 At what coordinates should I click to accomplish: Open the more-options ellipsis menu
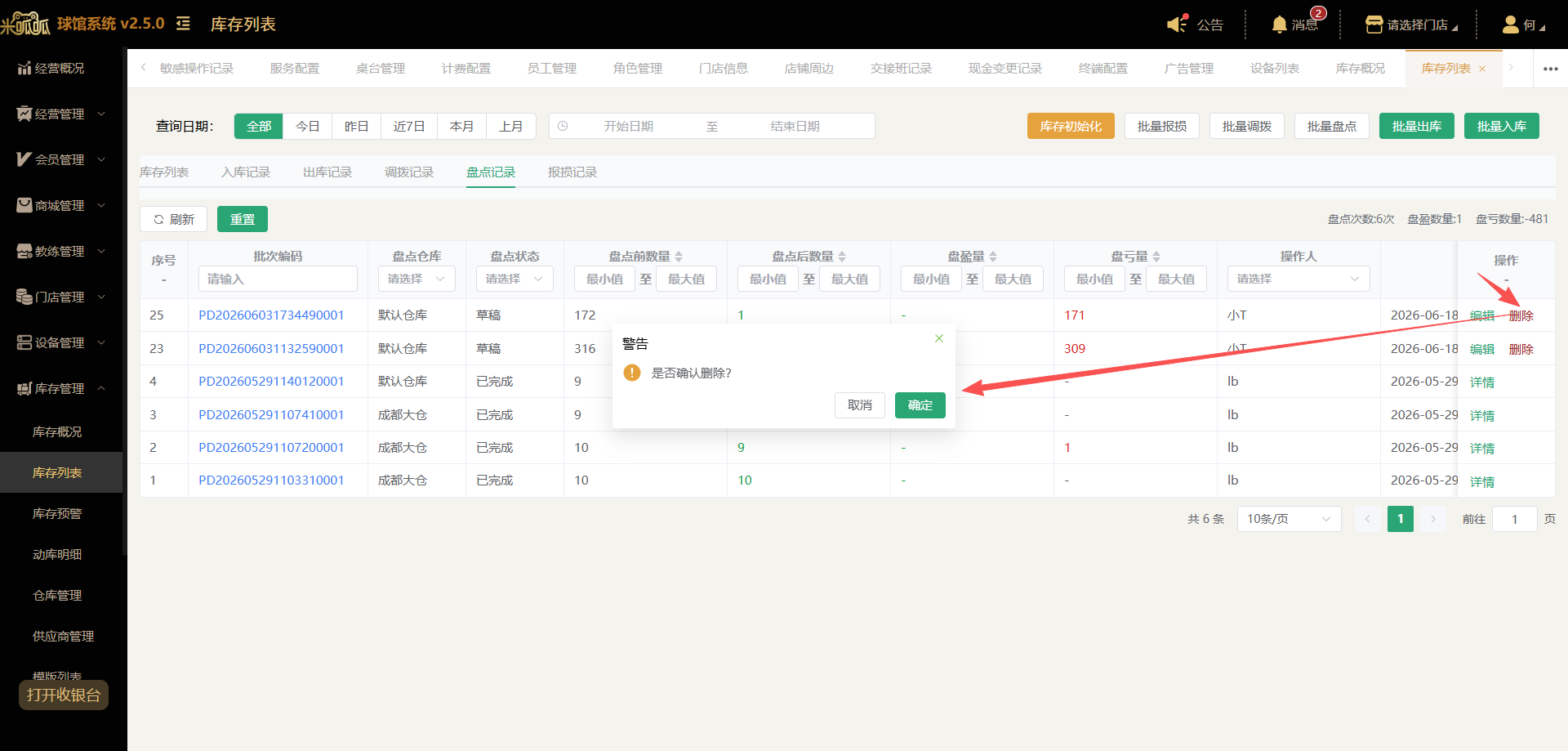tap(1550, 69)
